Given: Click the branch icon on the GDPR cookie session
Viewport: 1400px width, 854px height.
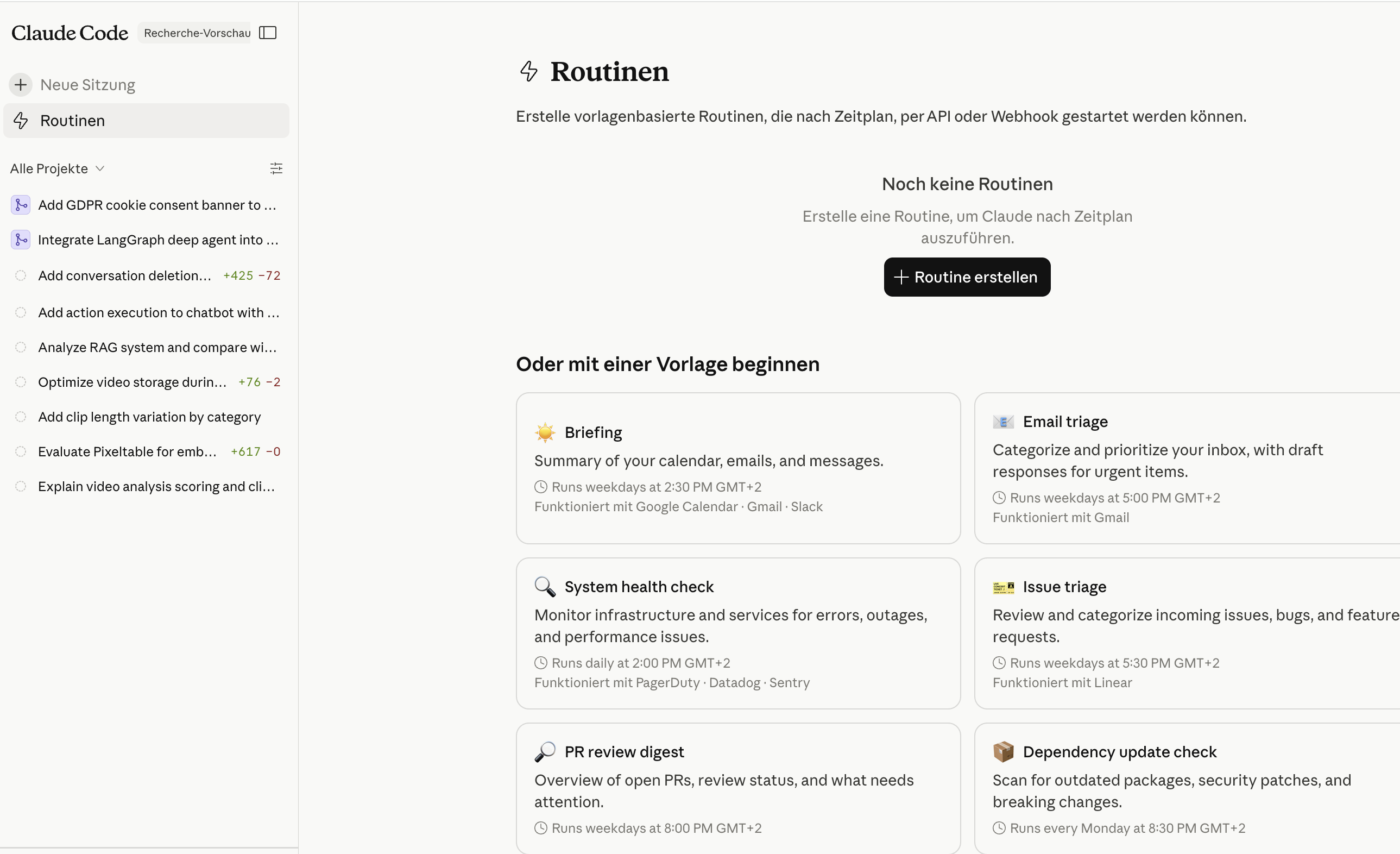Looking at the screenshot, I should (x=21, y=205).
